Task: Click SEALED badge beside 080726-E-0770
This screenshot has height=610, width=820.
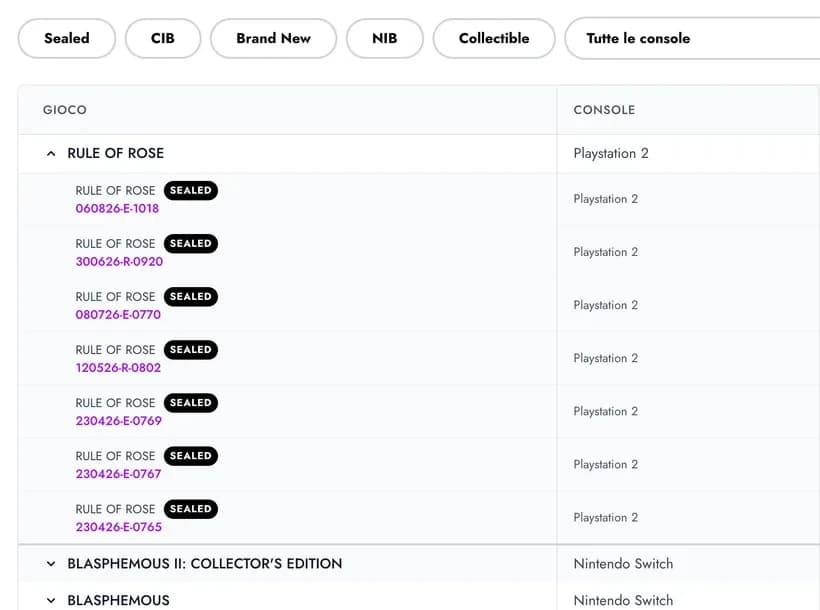Action: pyautogui.click(x=191, y=297)
